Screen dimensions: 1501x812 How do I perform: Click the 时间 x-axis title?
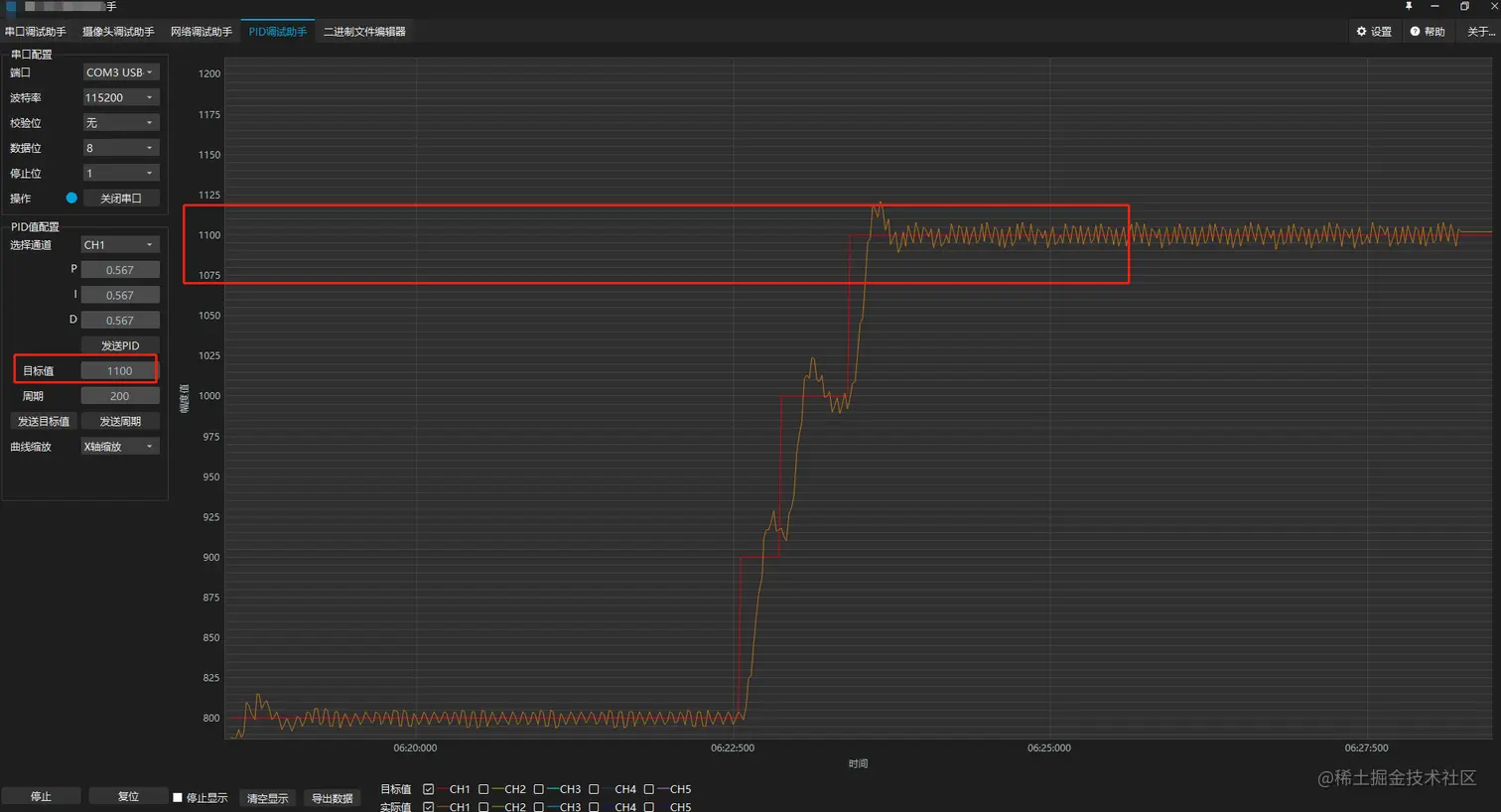pos(858,763)
